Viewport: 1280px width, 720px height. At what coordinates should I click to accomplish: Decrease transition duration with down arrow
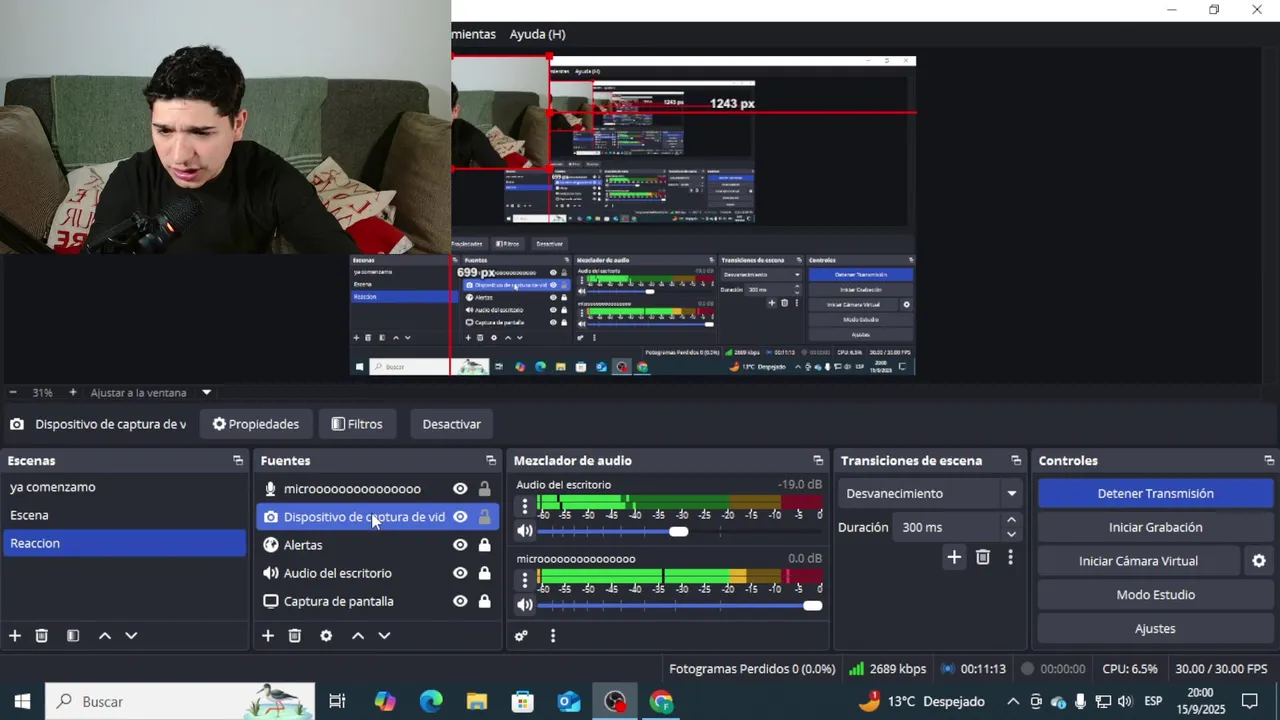[x=1011, y=534]
